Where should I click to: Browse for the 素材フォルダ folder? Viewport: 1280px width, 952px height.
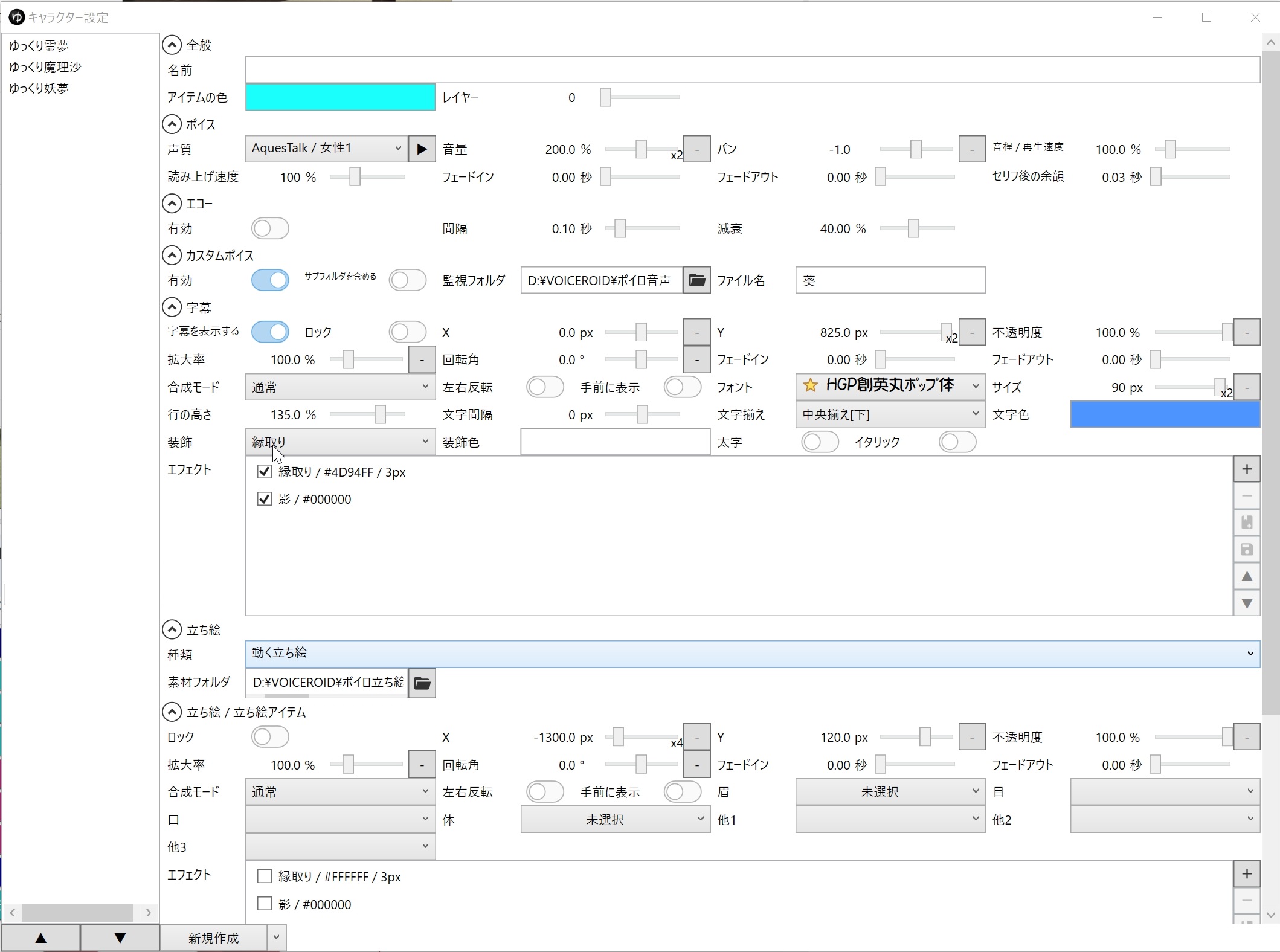[422, 683]
